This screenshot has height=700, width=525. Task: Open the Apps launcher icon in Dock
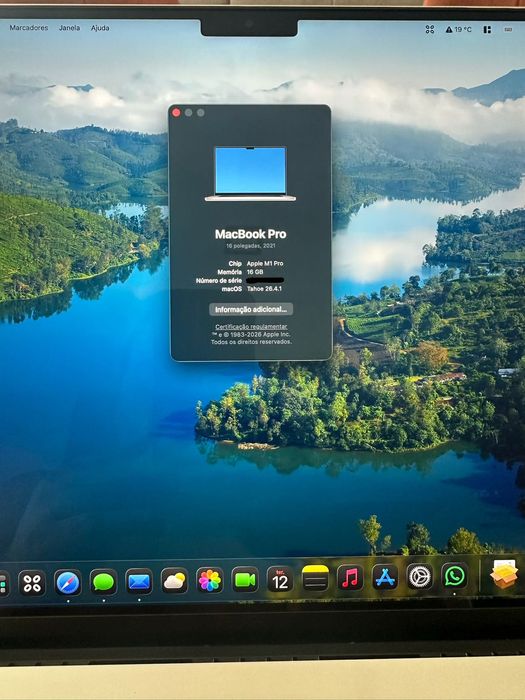32,583
